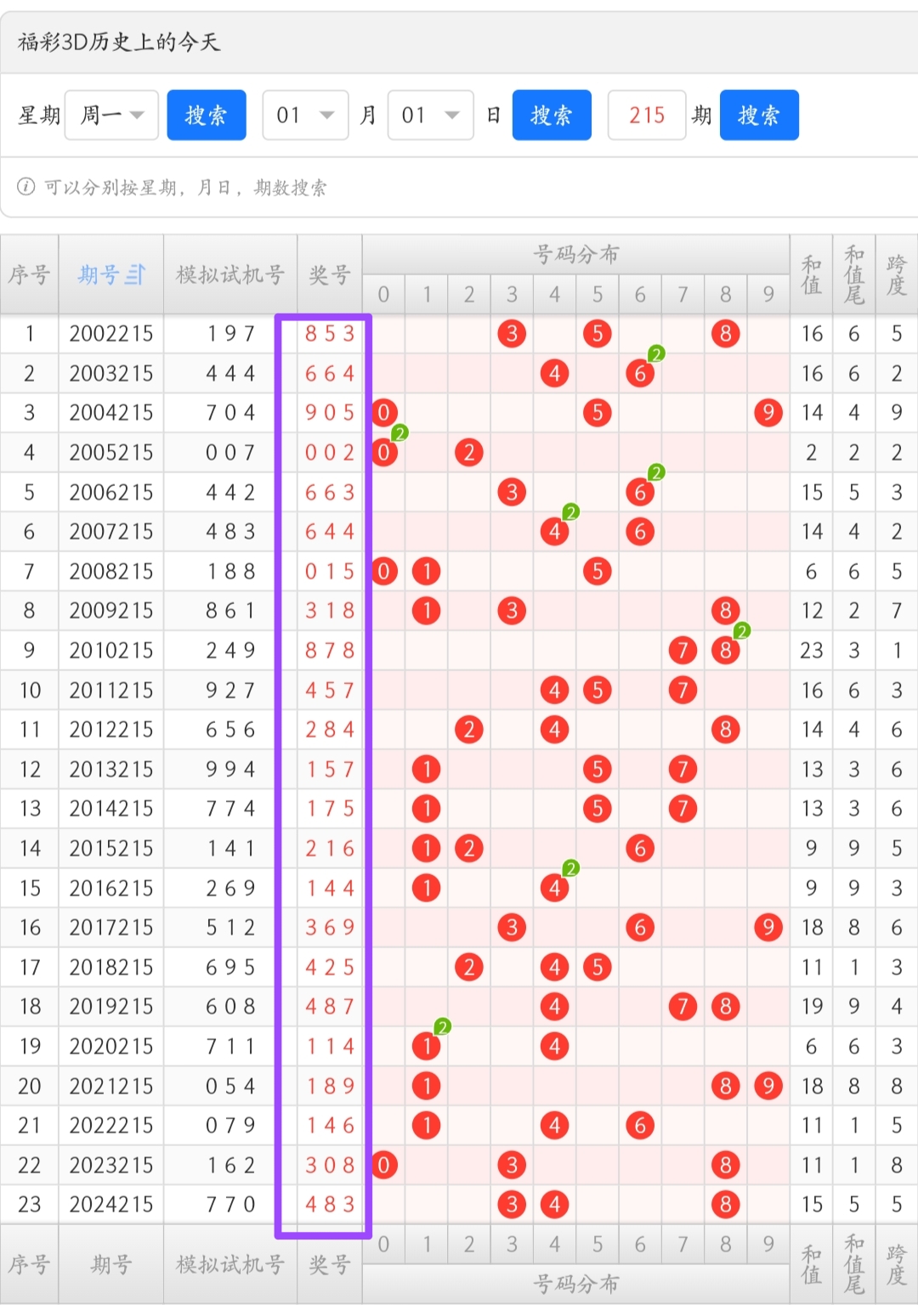Click the 福彩3D历史上的今天 title

click(x=119, y=42)
